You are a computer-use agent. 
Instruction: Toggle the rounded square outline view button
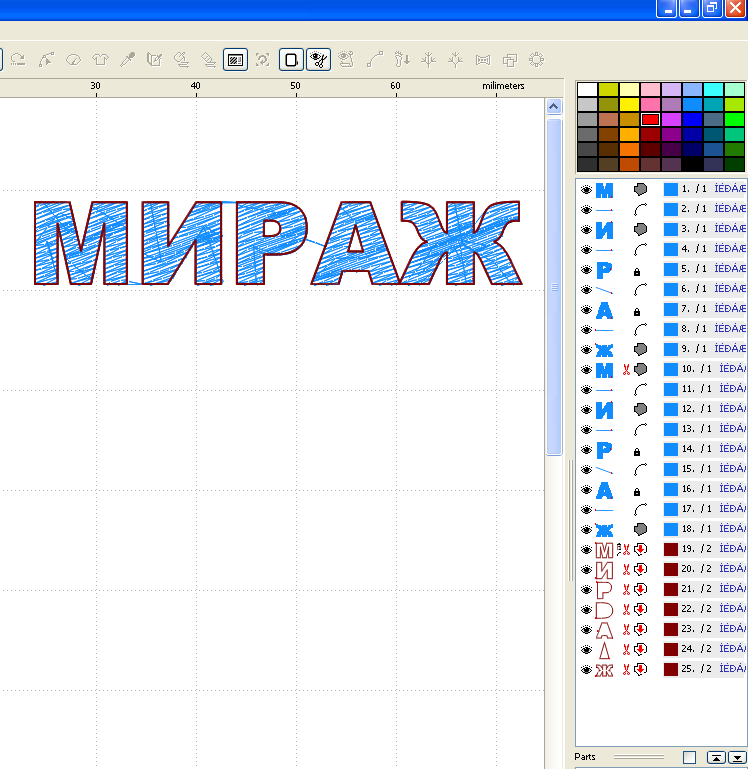pyautogui.click(x=291, y=60)
